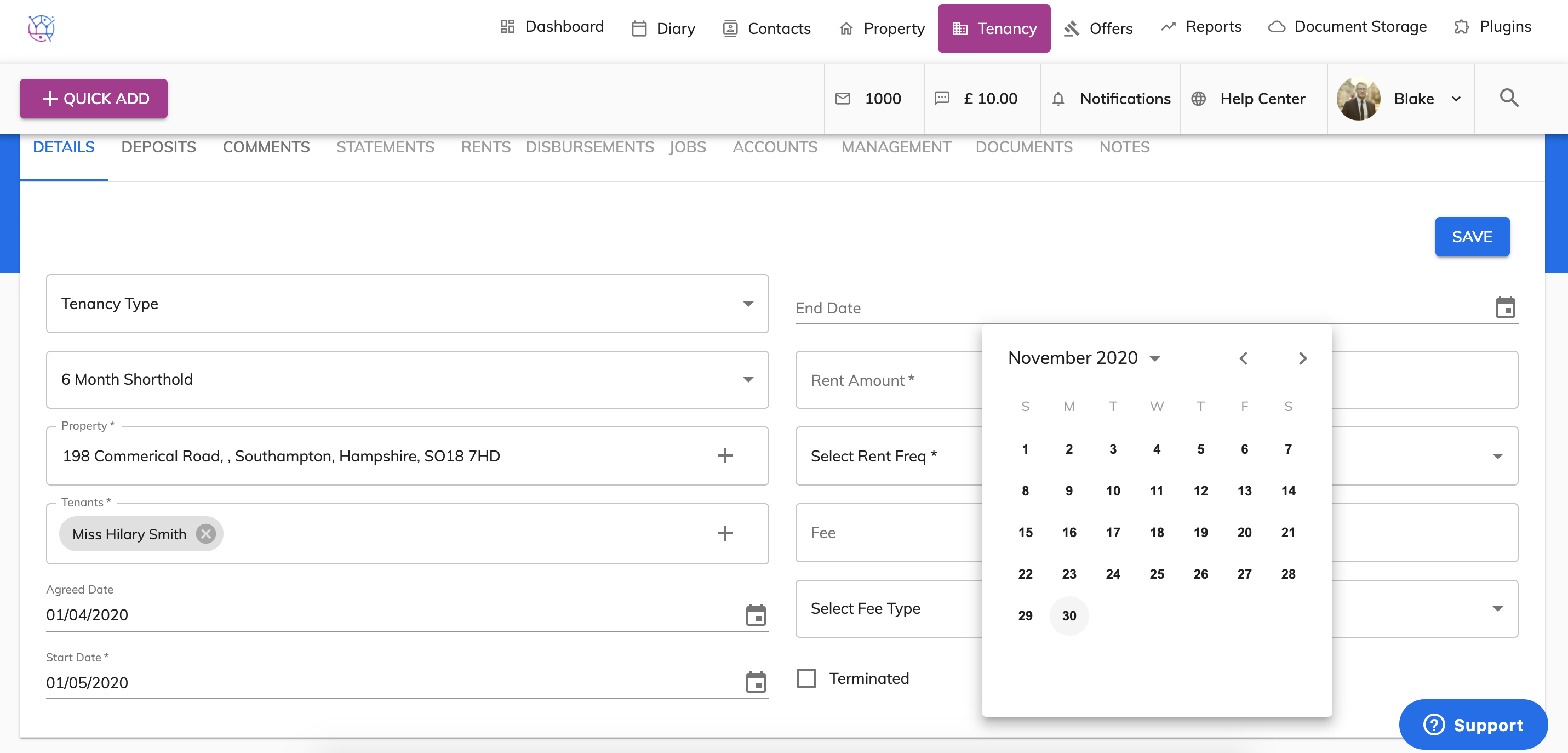1568x753 pixels.
Task: Go to previous month in calendar
Action: [x=1244, y=358]
